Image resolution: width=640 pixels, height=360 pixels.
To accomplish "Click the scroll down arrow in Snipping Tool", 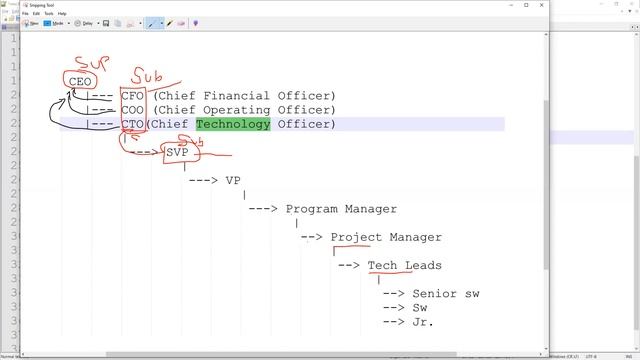I will [546, 348].
